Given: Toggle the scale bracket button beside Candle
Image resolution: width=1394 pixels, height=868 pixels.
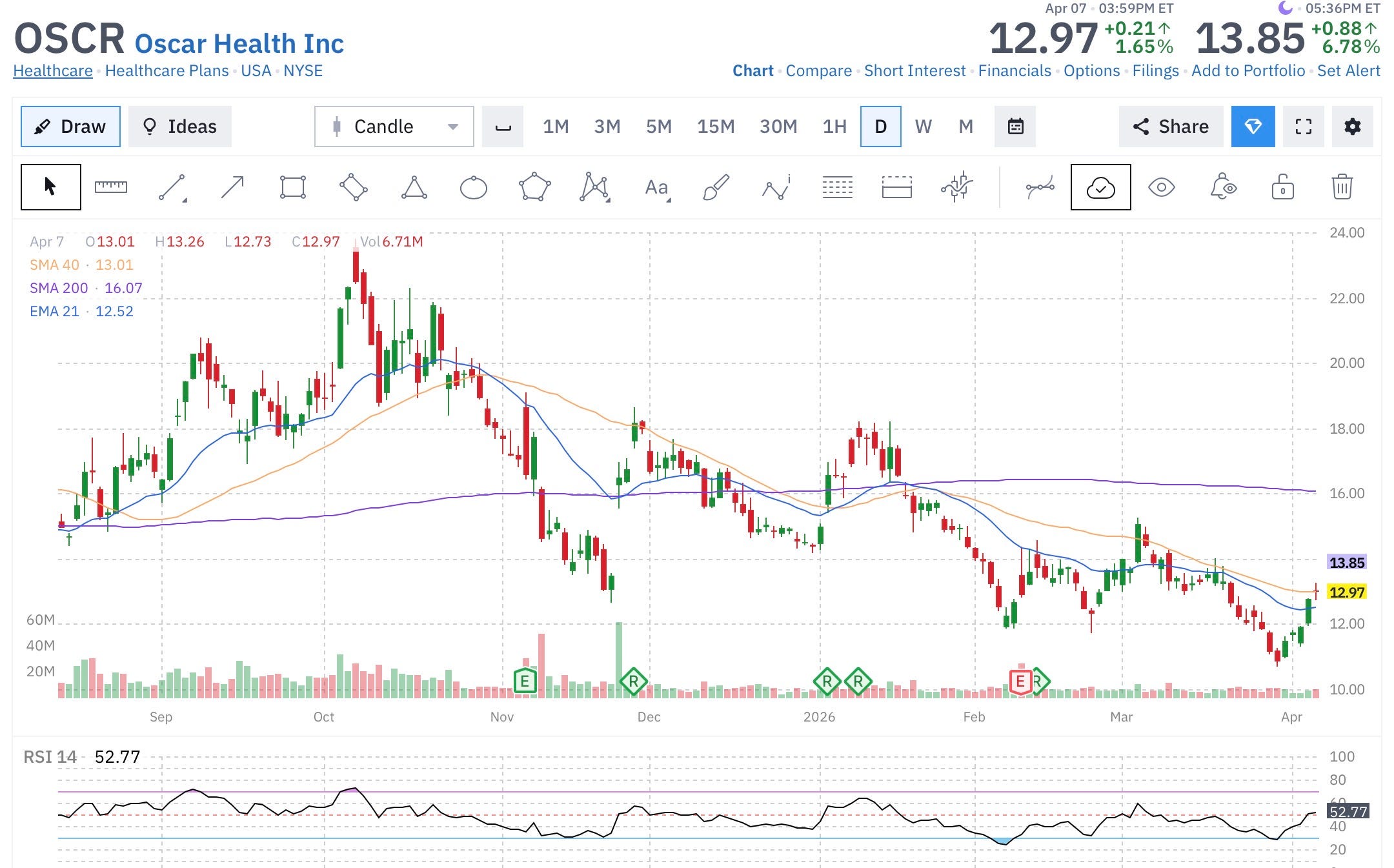Looking at the screenshot, I should [x=503, y=126].
